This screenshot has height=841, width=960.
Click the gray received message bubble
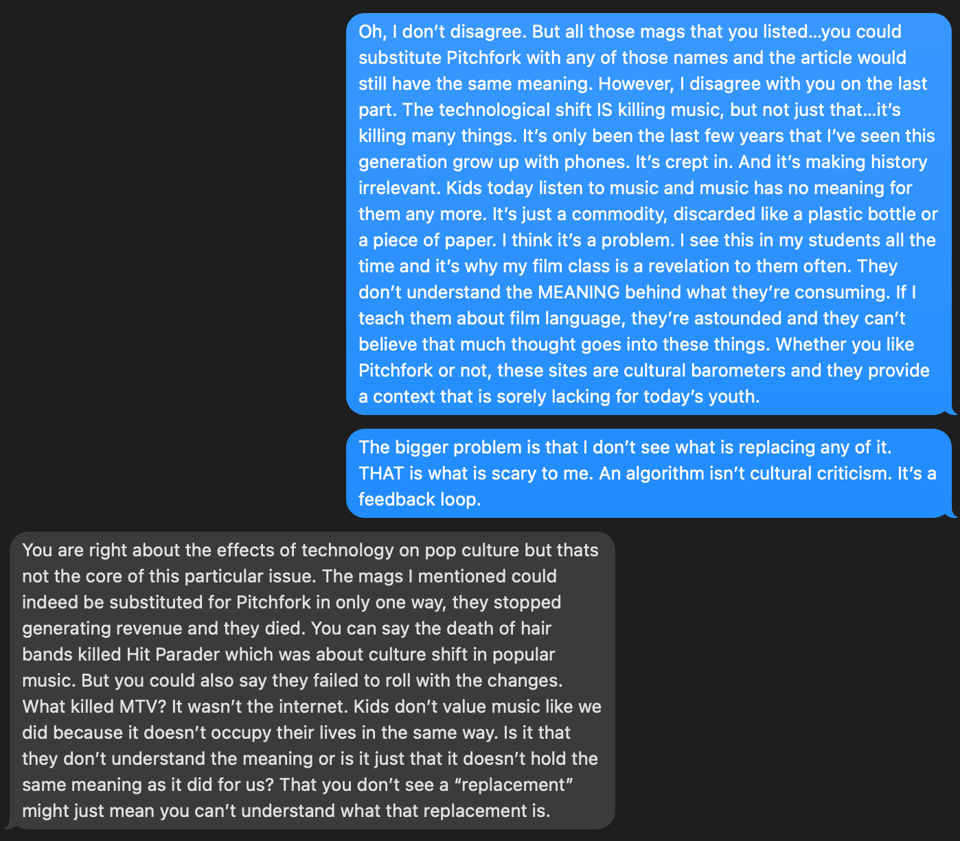point(312,680)
